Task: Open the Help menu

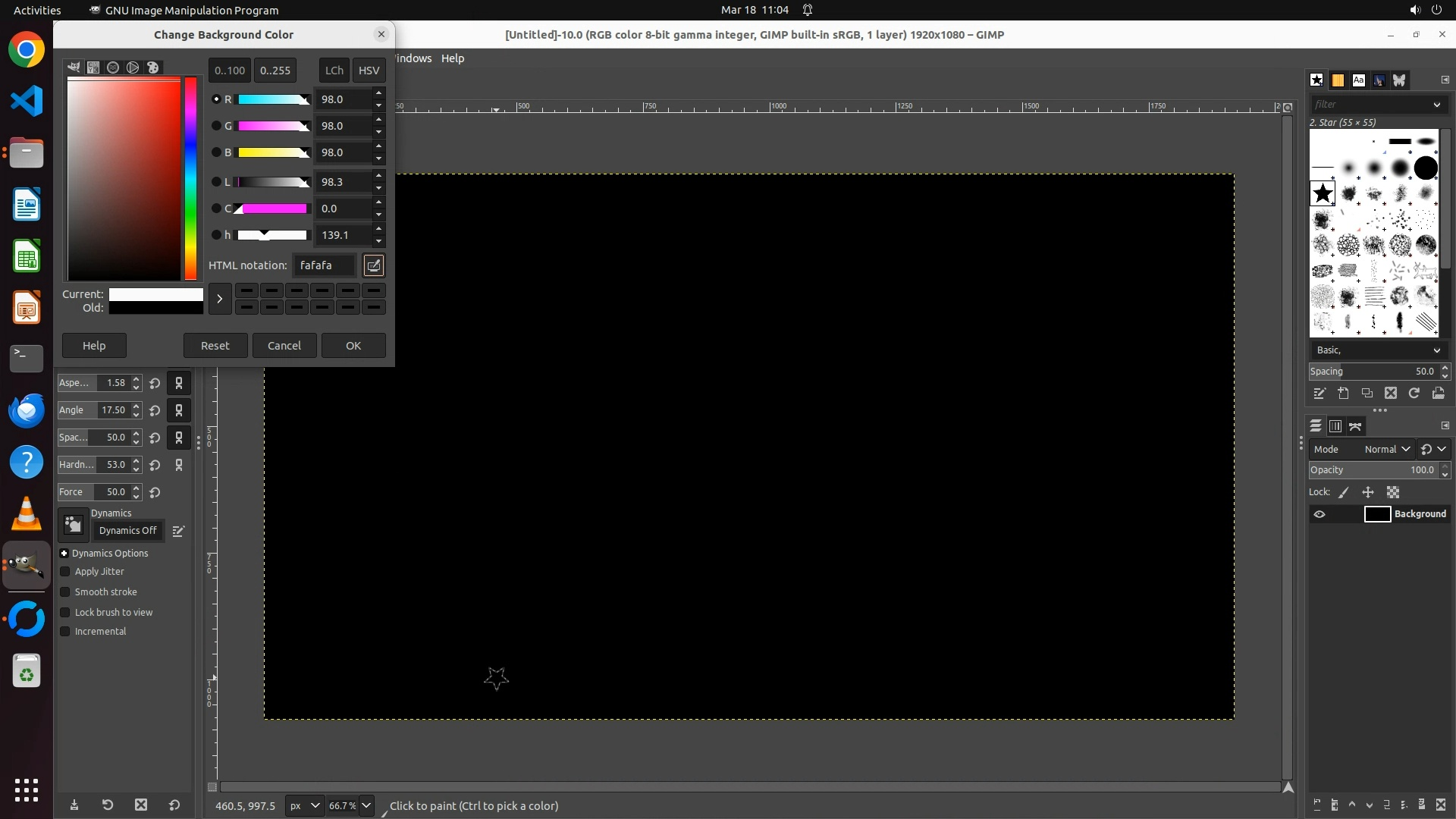Action: point(453,58)
